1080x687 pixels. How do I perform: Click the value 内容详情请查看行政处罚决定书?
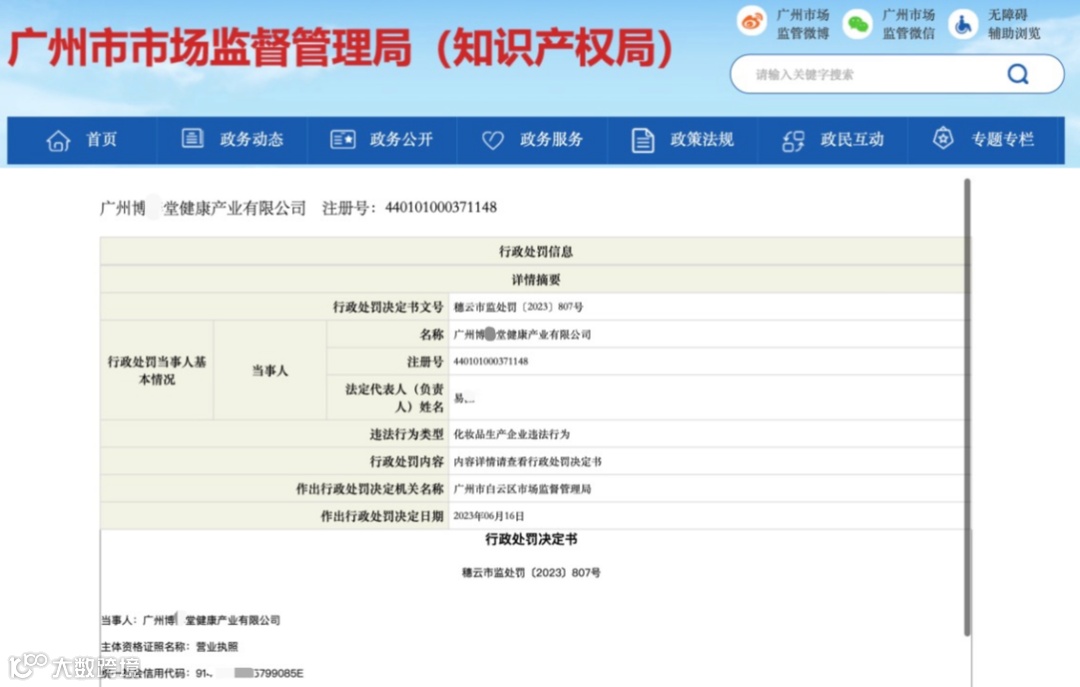coord(527,462)
